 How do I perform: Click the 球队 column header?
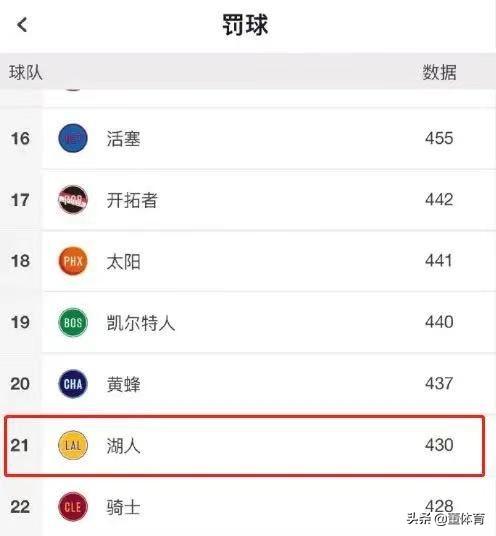pos(26,72)
